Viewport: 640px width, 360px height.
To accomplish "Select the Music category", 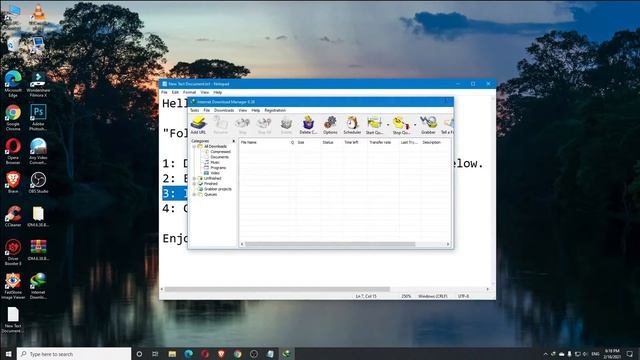I will click(x=215, y=162).
